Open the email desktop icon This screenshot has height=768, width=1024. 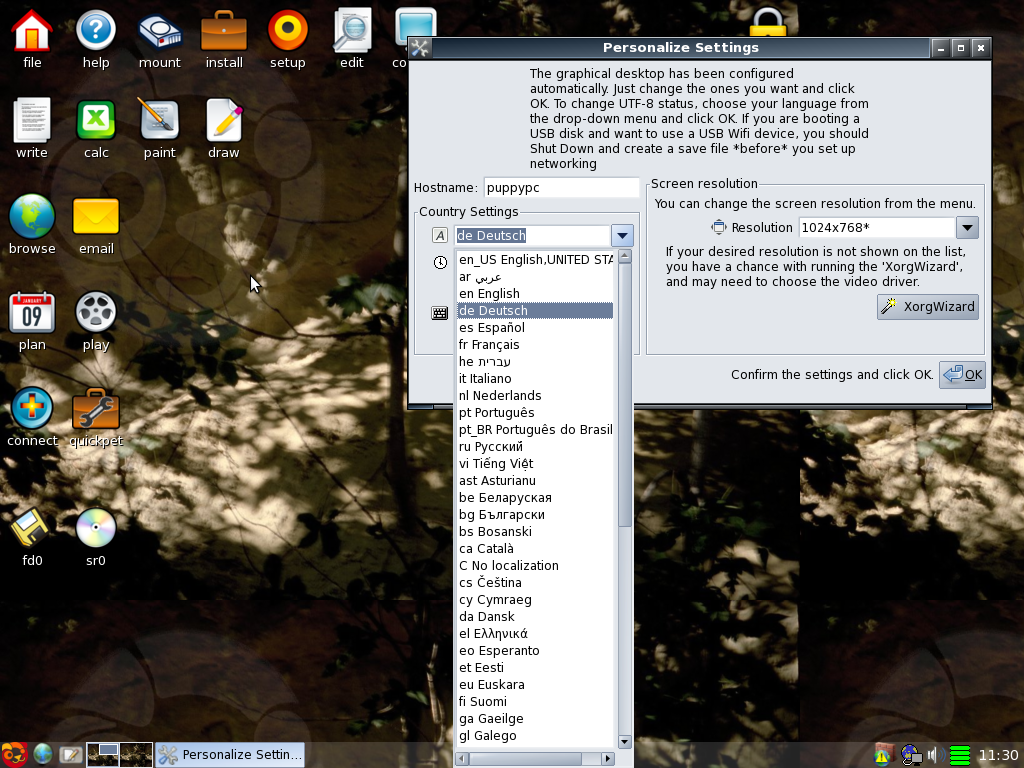point(96,218)
